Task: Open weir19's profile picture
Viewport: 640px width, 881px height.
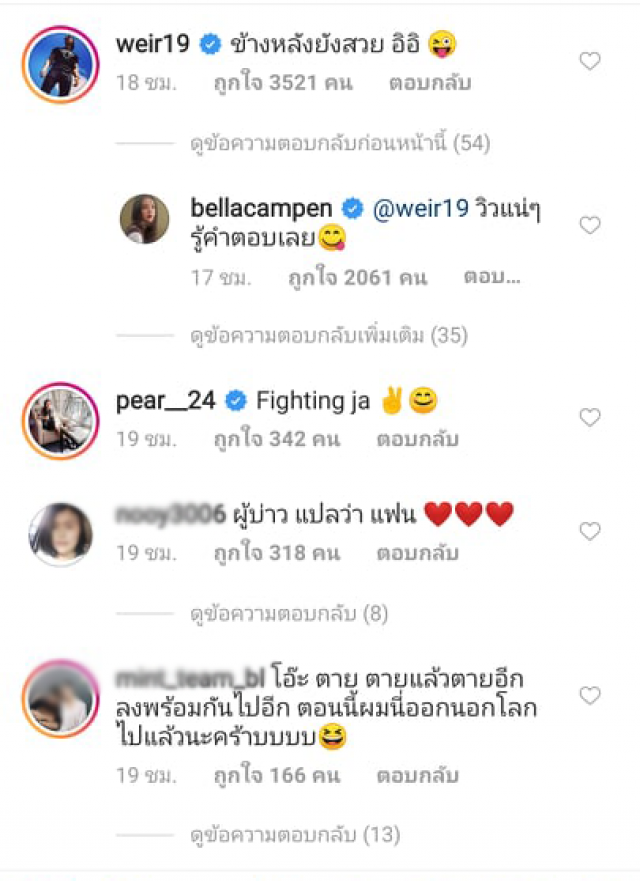Action: (x=61, y=64)
